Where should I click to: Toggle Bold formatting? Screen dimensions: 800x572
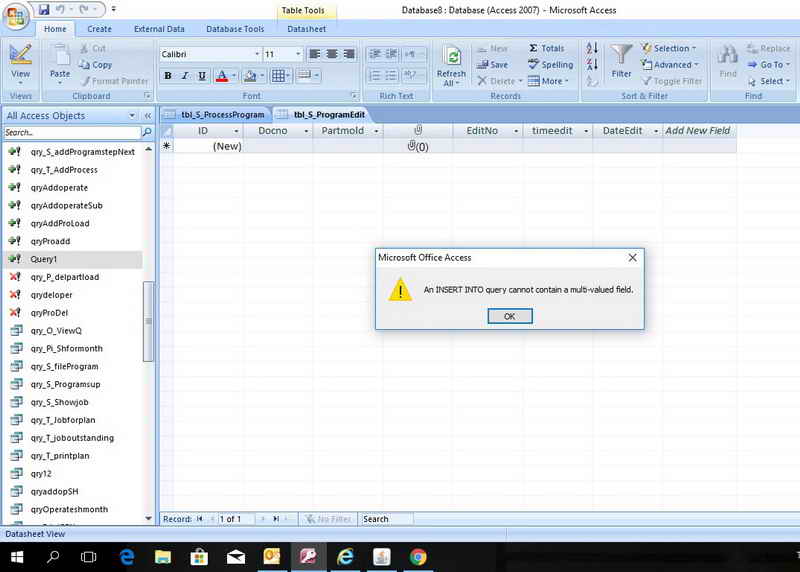click(168, 76)
